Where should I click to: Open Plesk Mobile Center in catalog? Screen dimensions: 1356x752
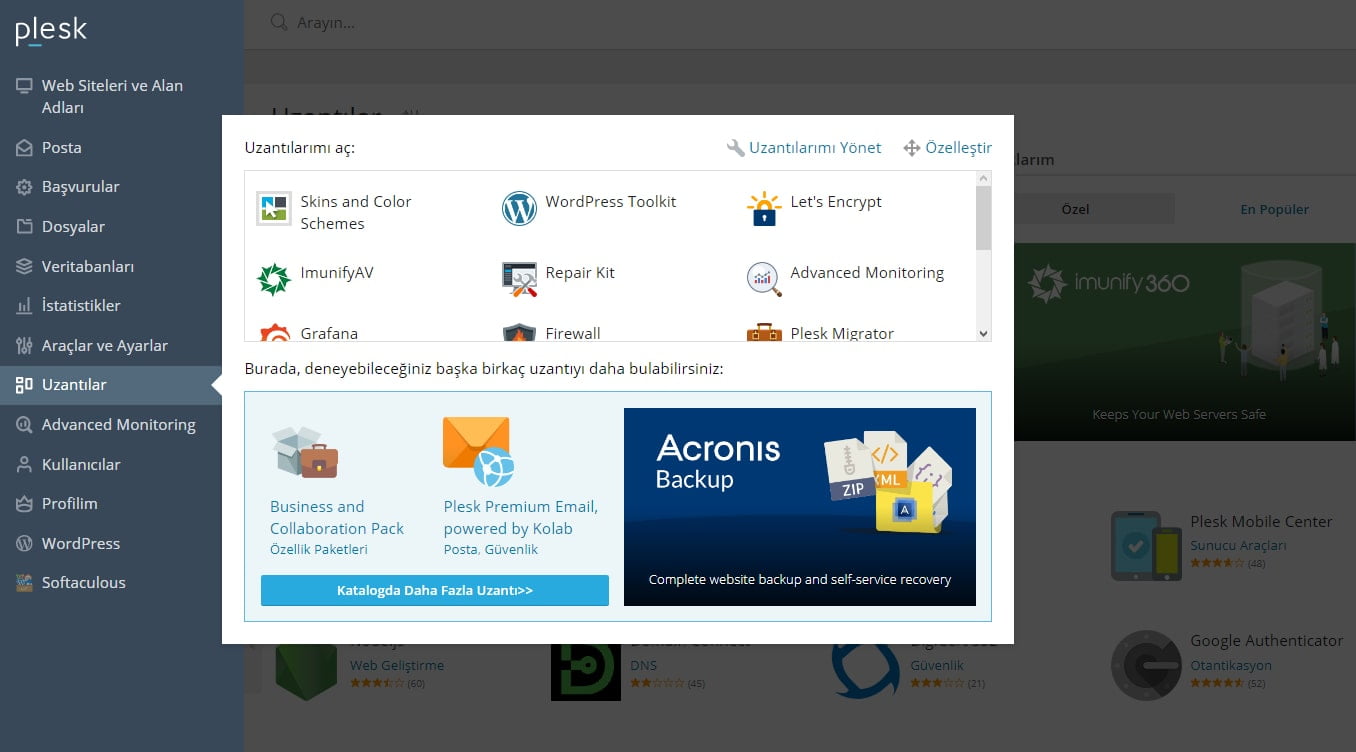pyautogui.click(x=1261, y=522)
